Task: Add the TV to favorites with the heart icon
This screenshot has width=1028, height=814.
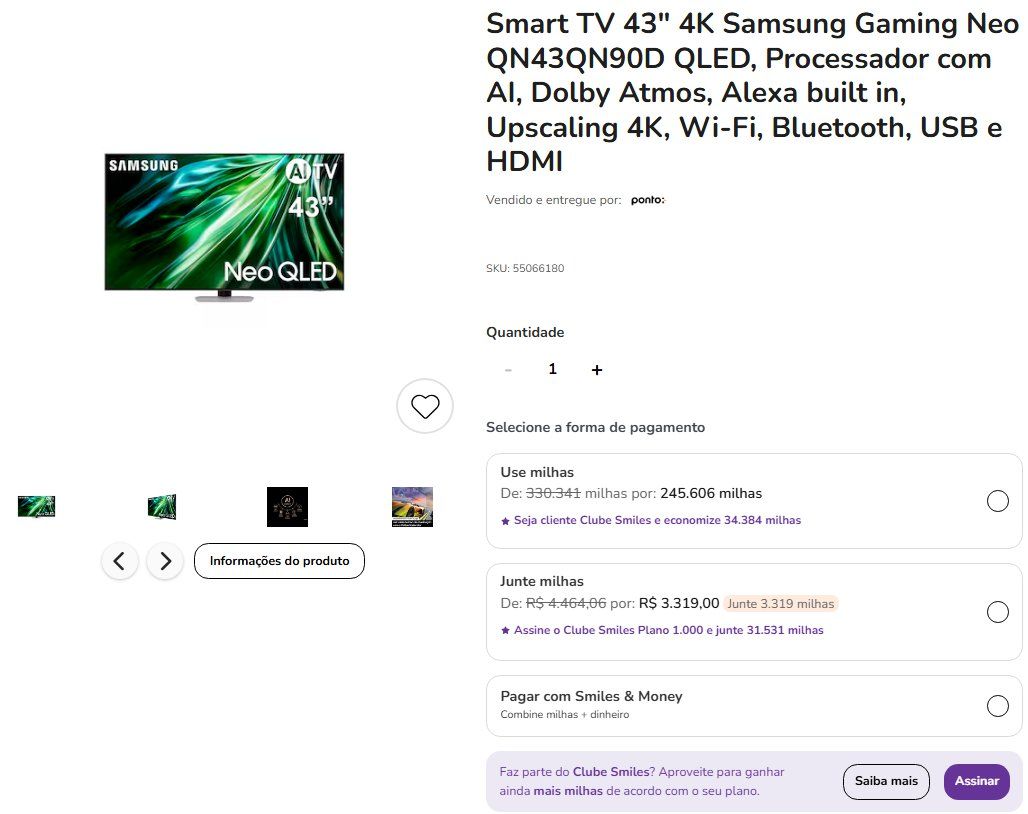Action: pos(425,406)
